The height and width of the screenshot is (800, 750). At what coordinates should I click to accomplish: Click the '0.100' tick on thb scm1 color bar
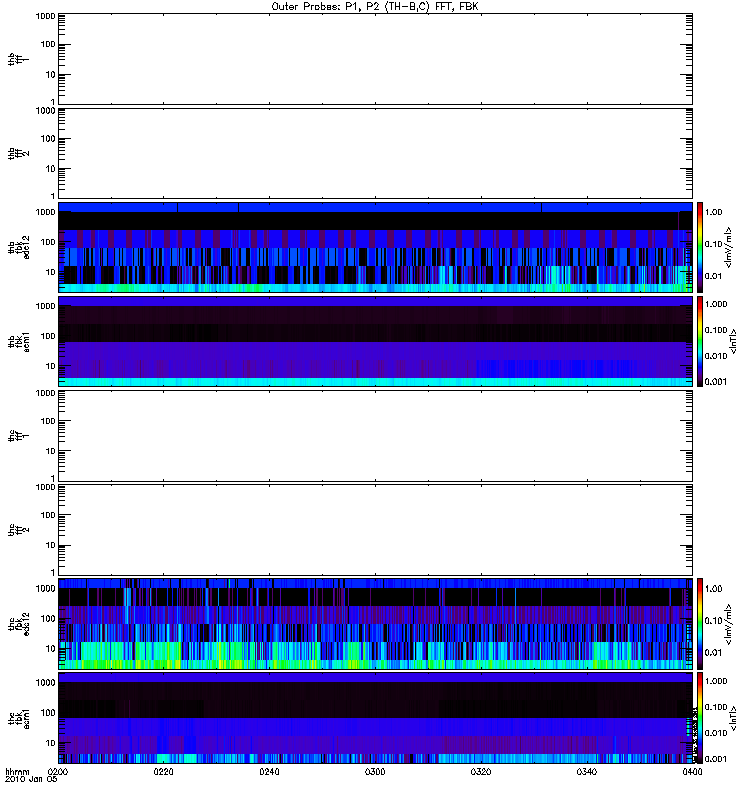(x=716, y=330)
